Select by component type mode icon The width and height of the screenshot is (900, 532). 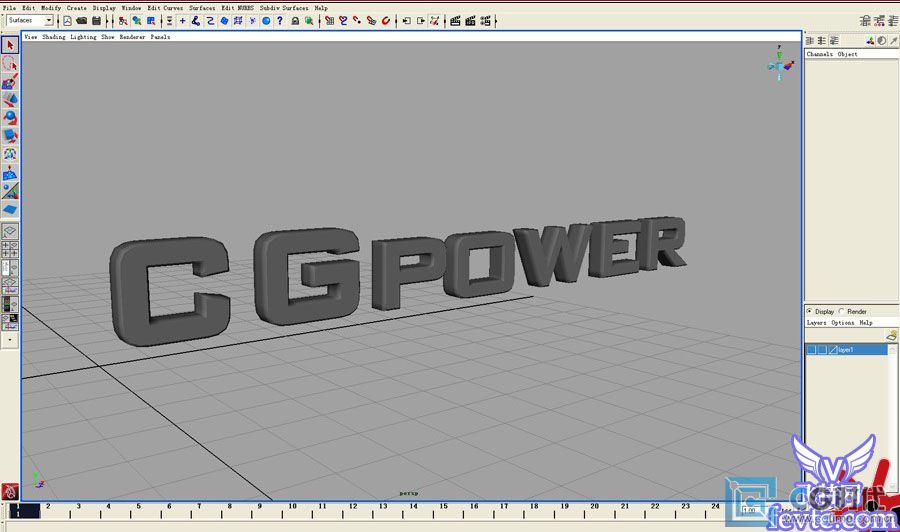pos(151,21)
